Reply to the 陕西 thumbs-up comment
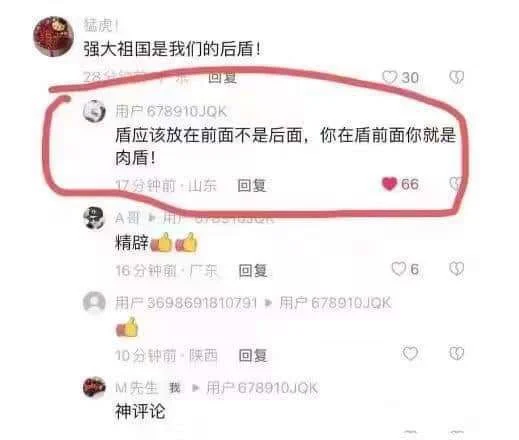Screen dimensions: 519x440 [253, 355]
